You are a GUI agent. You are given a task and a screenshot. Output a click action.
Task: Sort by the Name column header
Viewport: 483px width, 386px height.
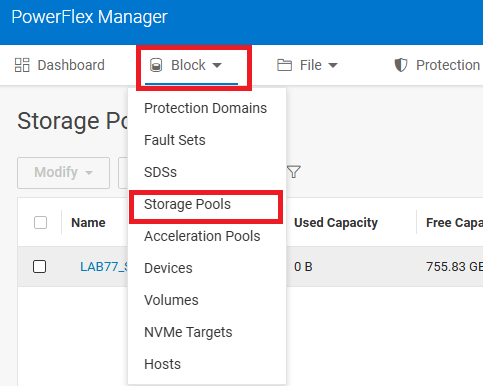pyautogui.click(x=88, y=222)
